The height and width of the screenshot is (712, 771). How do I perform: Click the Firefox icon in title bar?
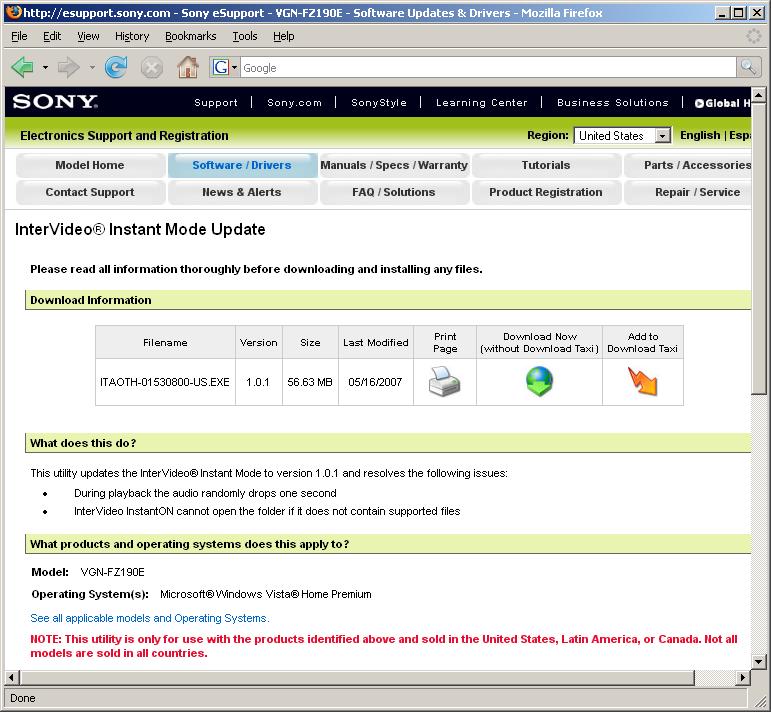[x=14, y=12]
